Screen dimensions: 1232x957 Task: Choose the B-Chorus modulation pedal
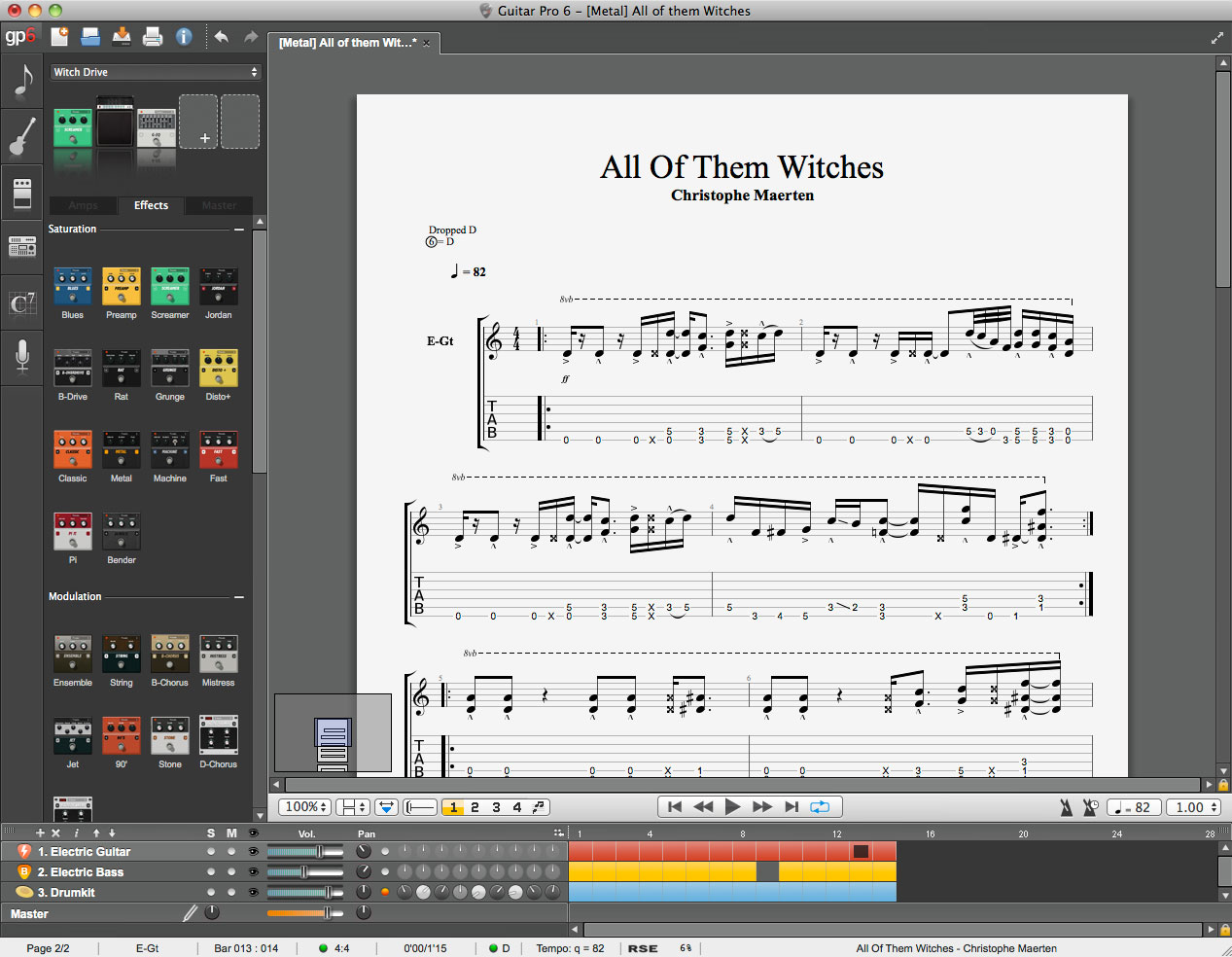pos(169,656)
